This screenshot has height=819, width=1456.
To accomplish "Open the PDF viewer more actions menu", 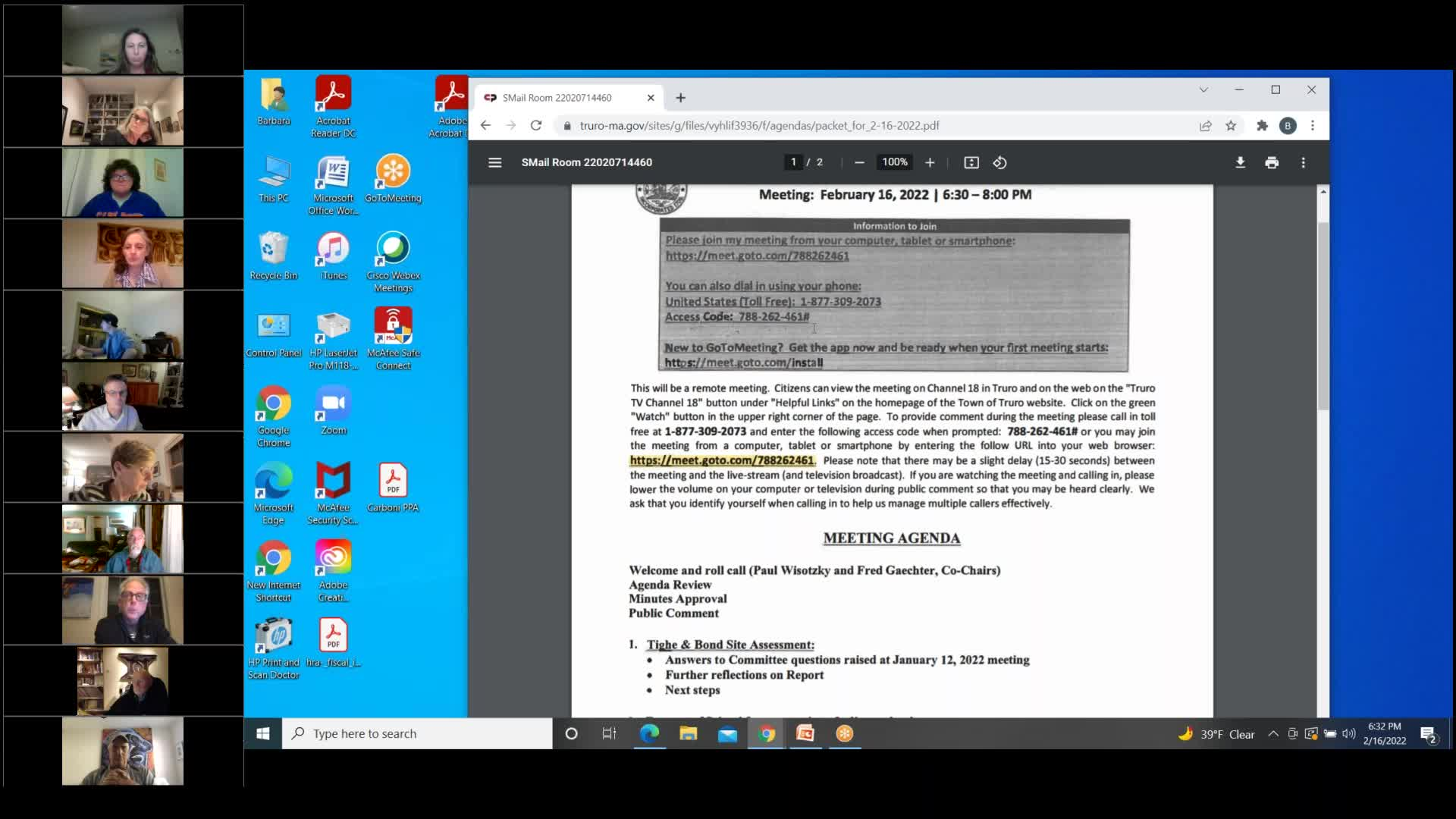I will (x=1303, y=162).
